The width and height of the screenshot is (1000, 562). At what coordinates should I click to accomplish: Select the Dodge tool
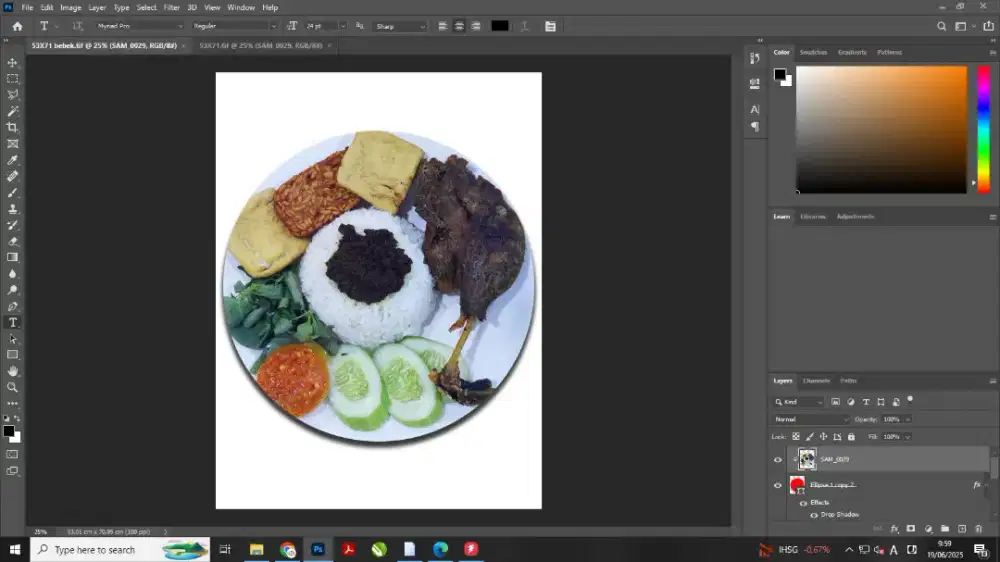(12, 290)
